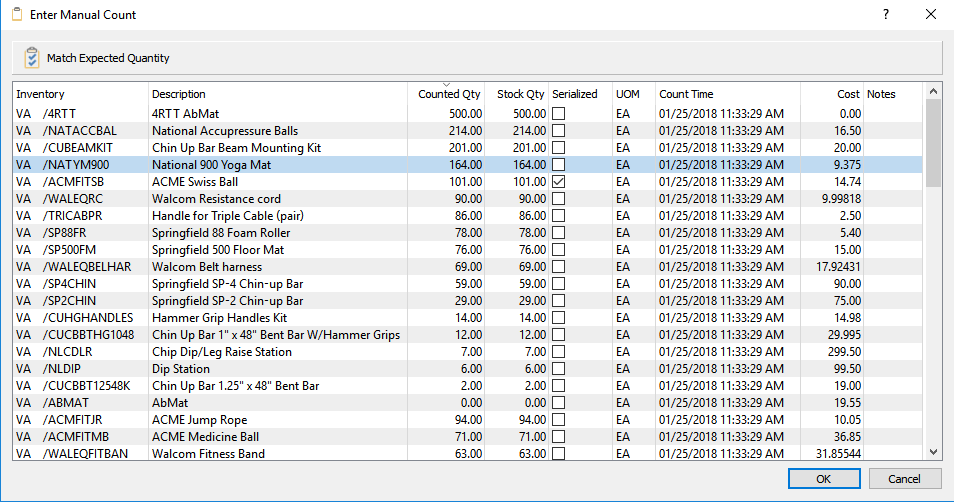Click Stock Qty 214.00 for National Accupressure Balls
This screenshot has width=954, height=502.
[x=529, y=131]
